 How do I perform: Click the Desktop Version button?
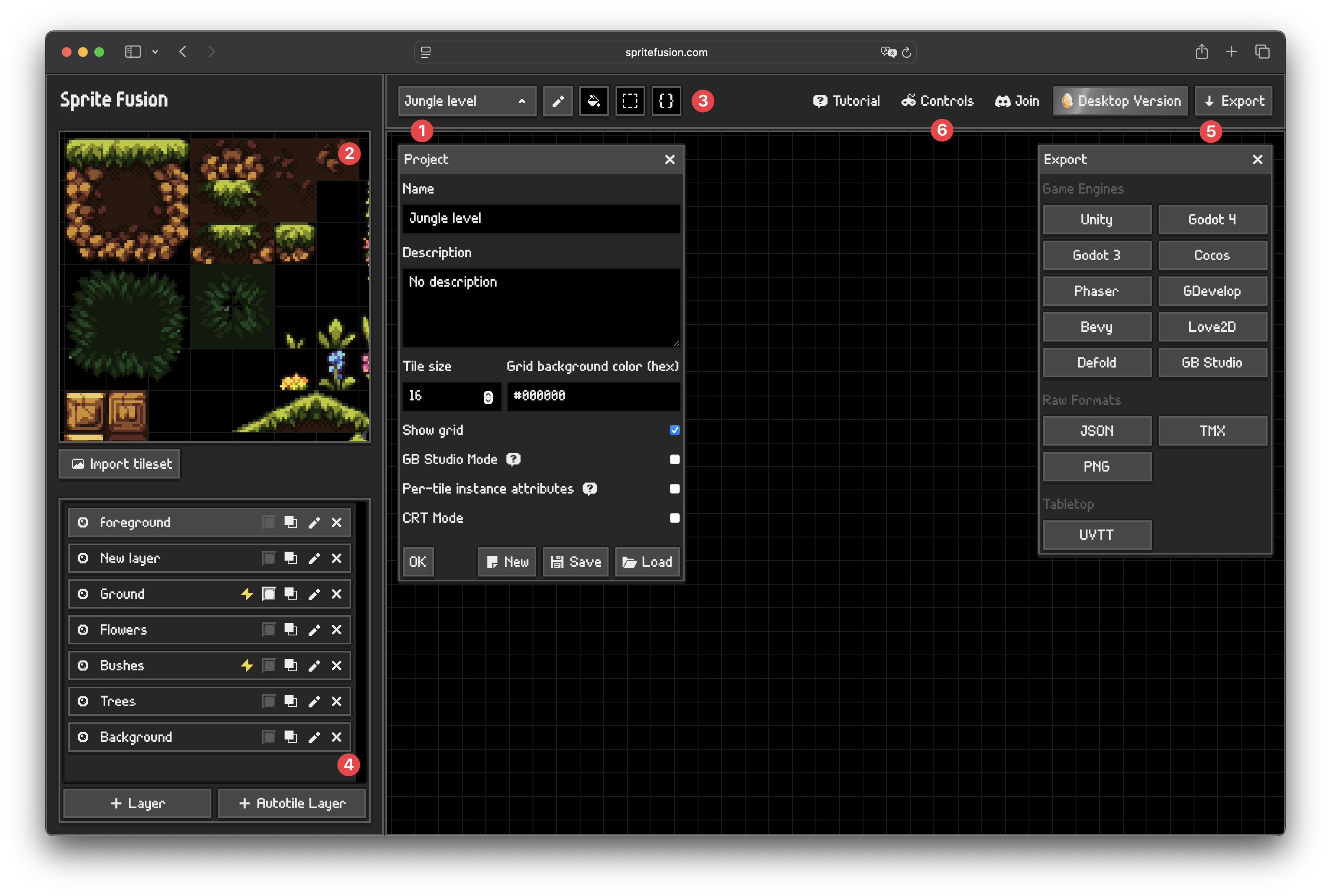click(x=1121, y=101)
